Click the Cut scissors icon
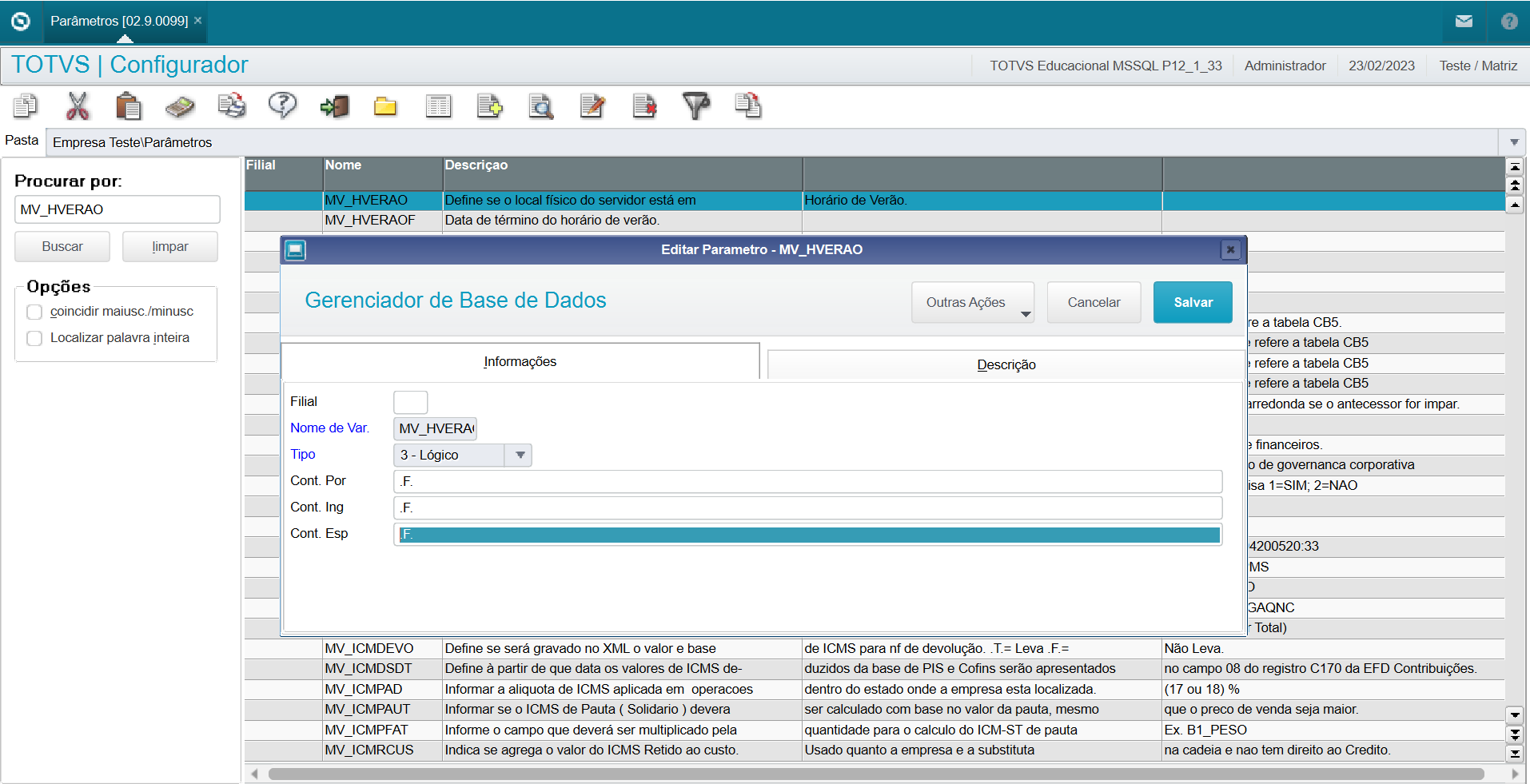 78,105
